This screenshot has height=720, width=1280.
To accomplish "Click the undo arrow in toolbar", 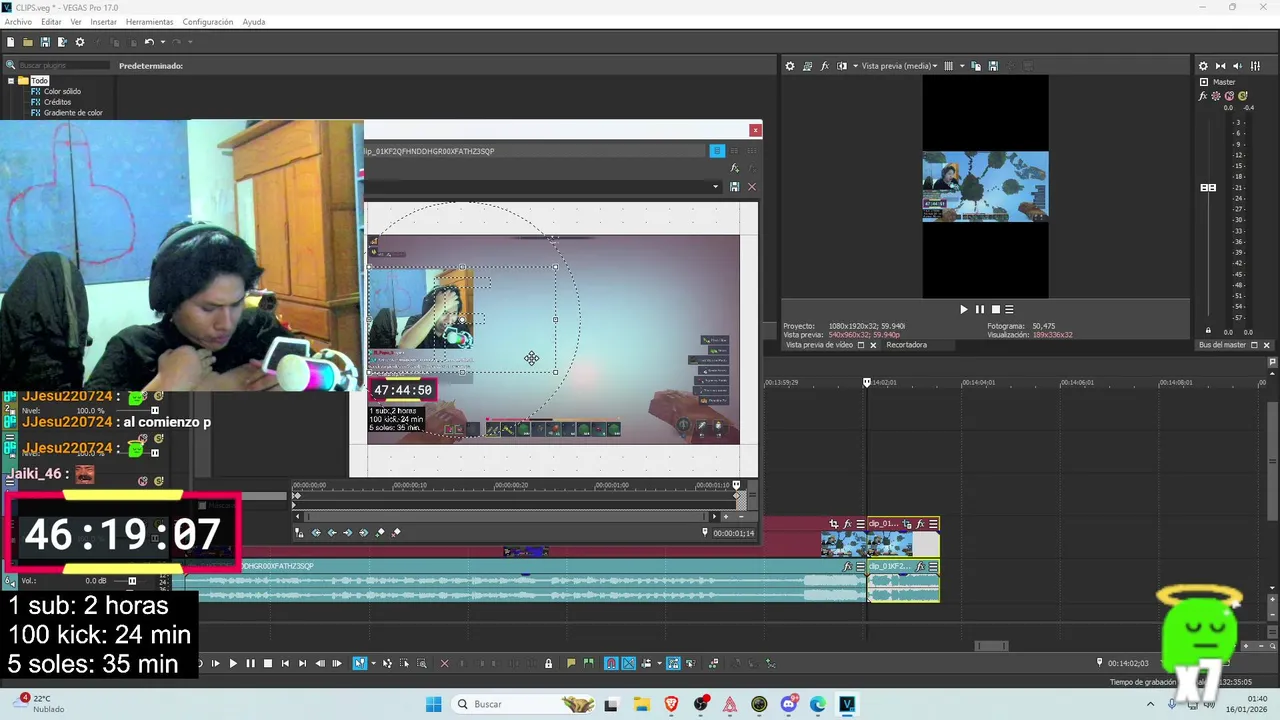I will [x=149, y=42].
